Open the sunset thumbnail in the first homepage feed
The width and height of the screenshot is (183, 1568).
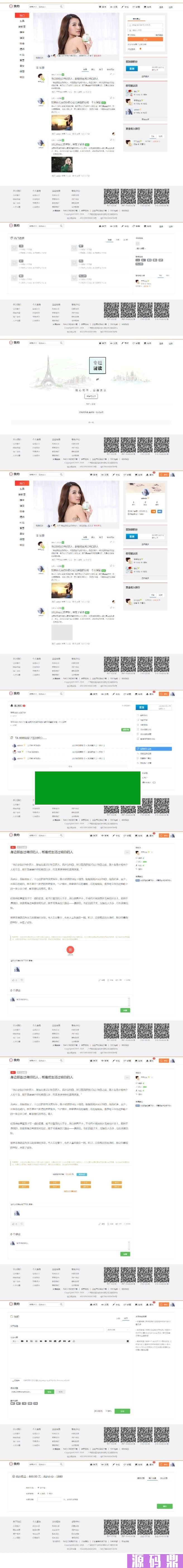[x=62, y=122]
